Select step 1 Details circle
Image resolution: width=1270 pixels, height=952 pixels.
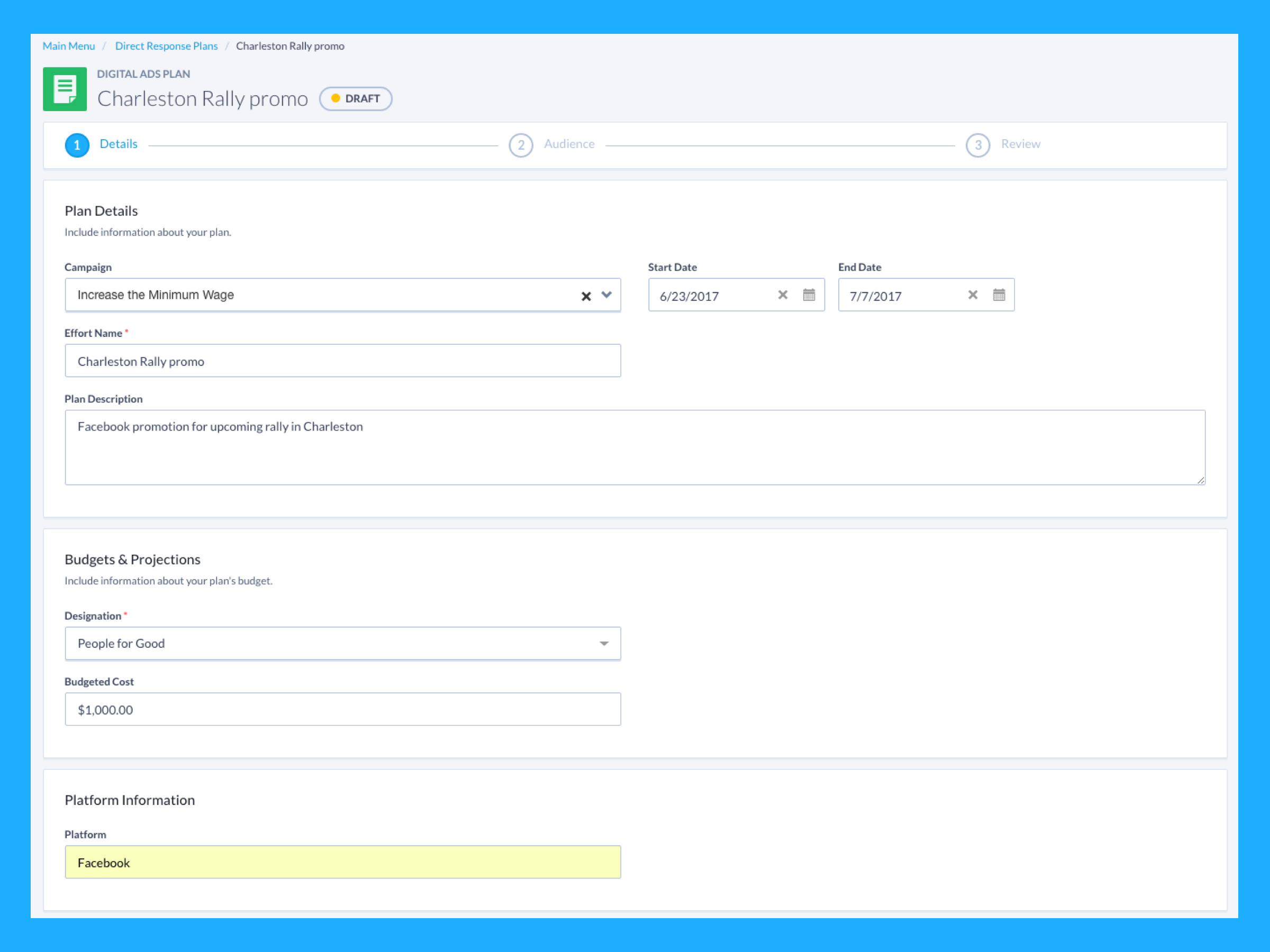77,145
